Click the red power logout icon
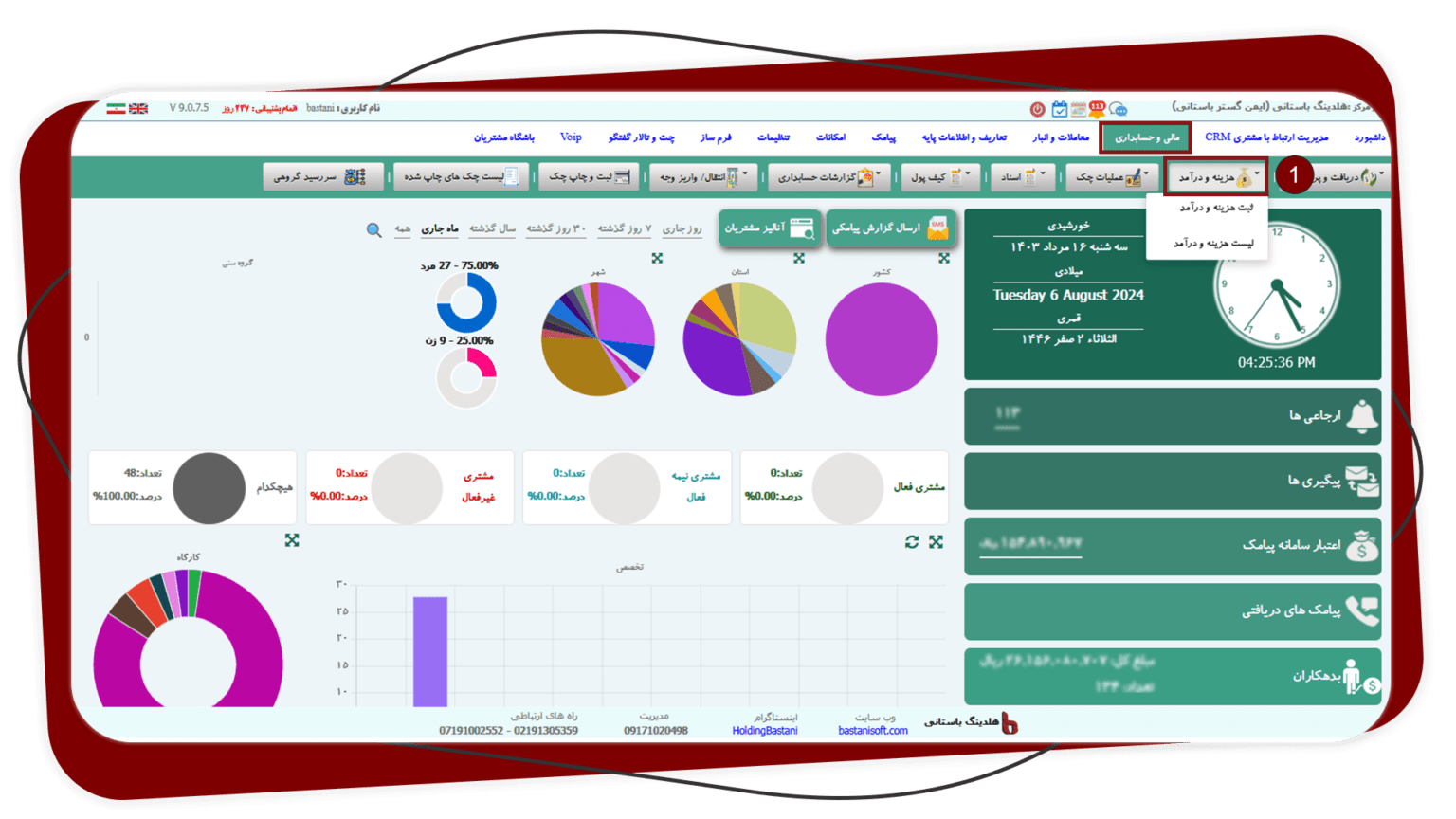This screenshot has height=819, width=1456. 1038,109
